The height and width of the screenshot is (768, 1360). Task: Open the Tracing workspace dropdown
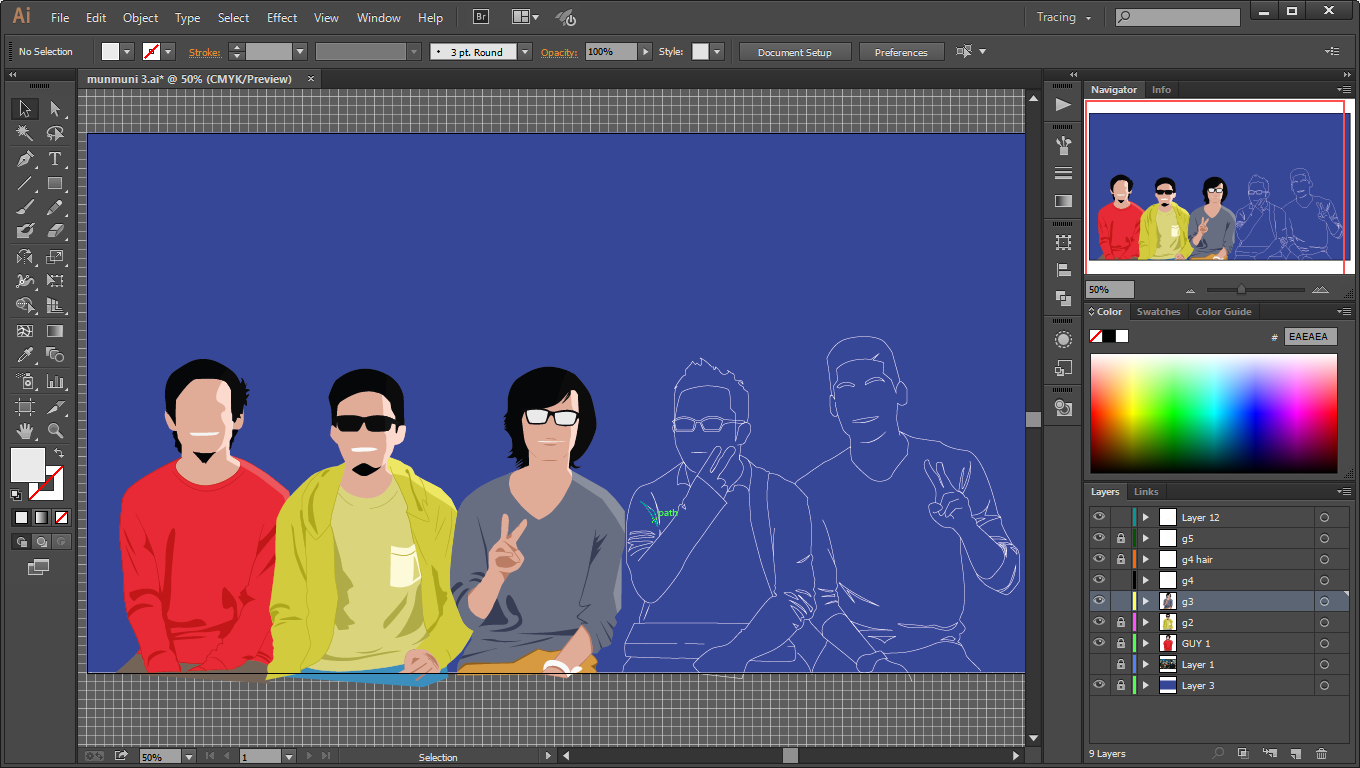1063,17
